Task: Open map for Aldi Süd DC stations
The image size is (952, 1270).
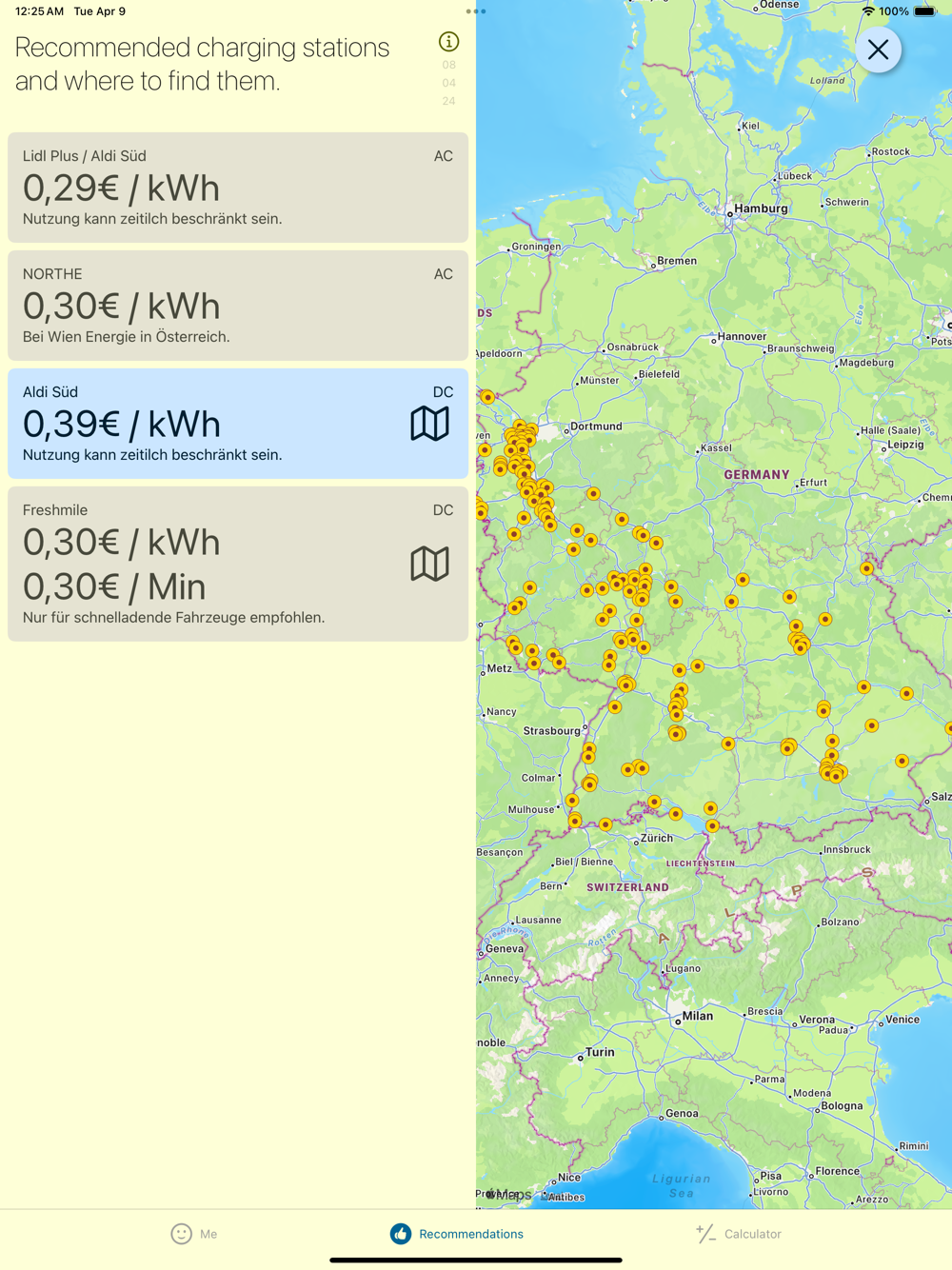Action: (429, 424)
